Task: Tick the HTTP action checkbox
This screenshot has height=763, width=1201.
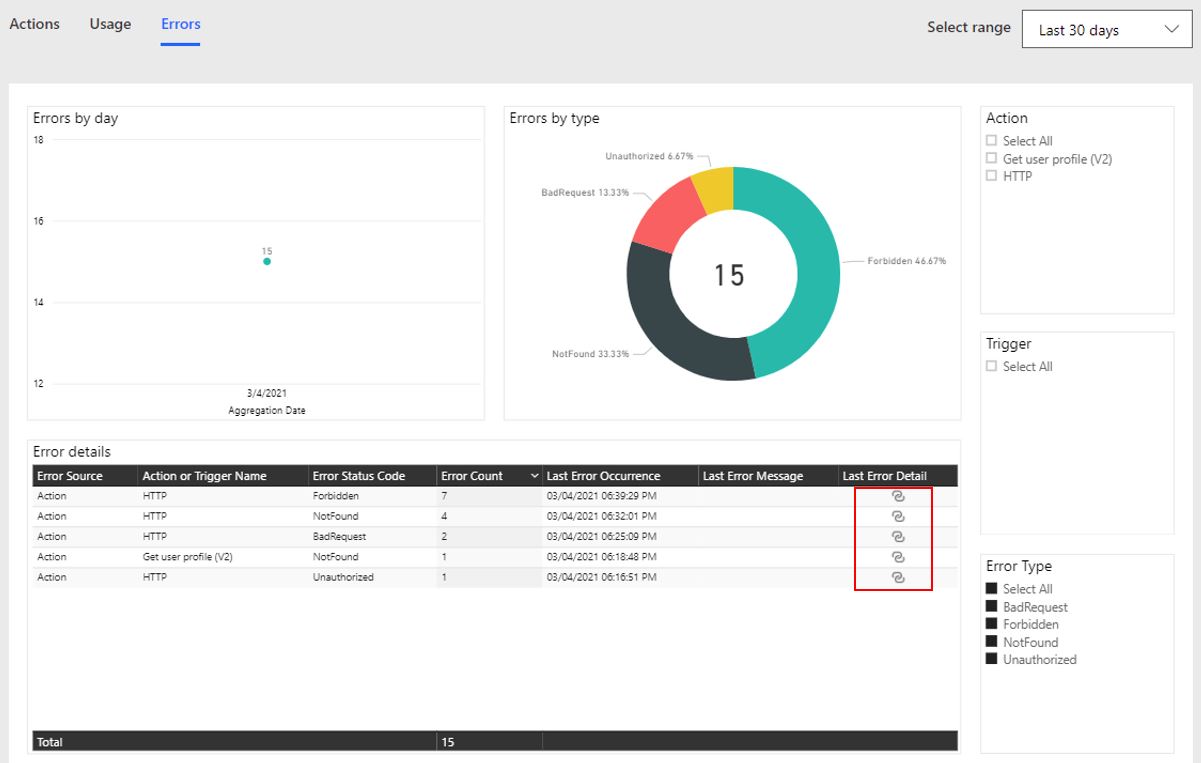Action: click(x=992, y=176)
